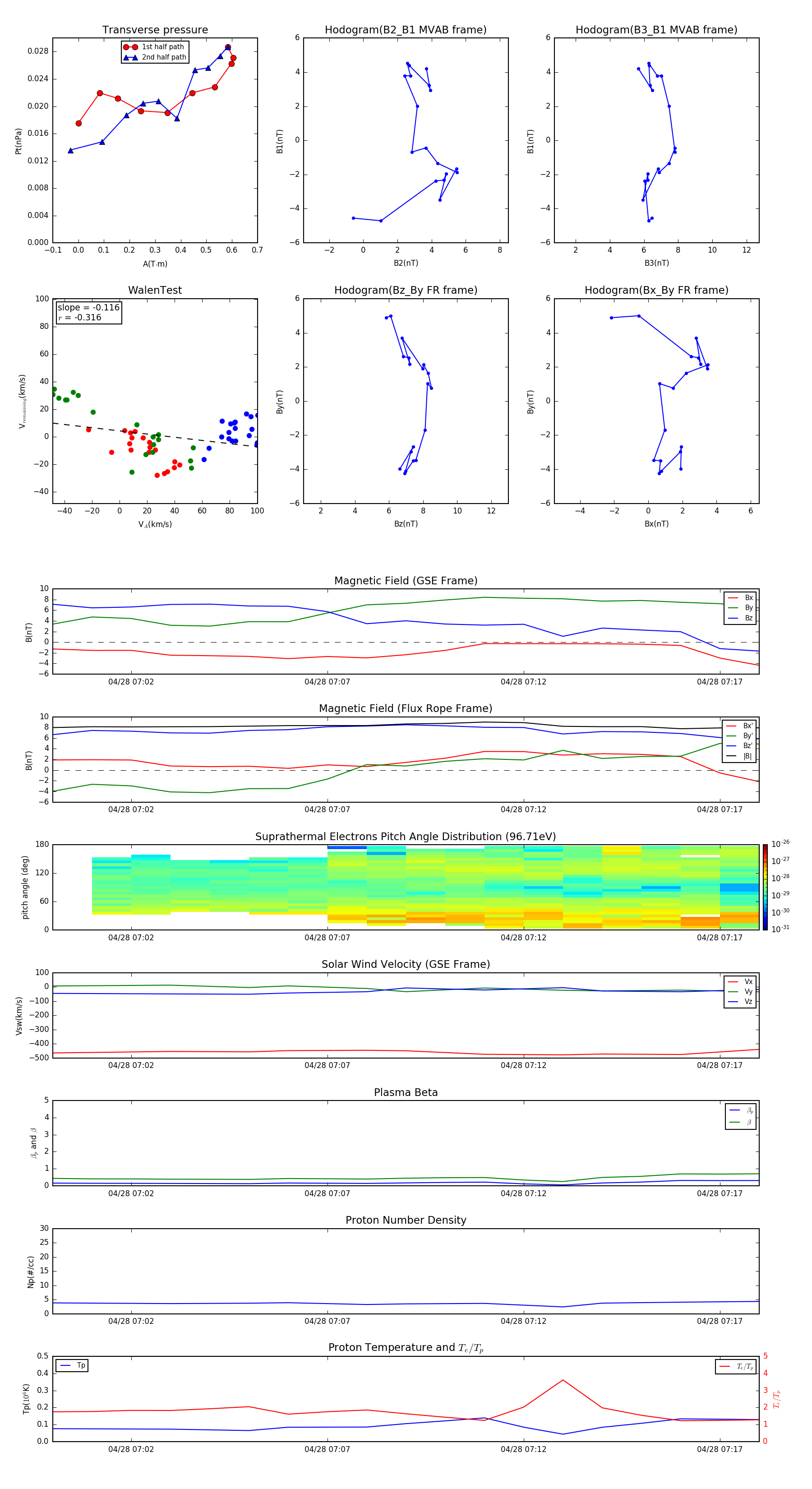The width and height of the screenshot is (812, 1489).
Task: Click the 'Proton Number Density' title
Action: 406,1220
